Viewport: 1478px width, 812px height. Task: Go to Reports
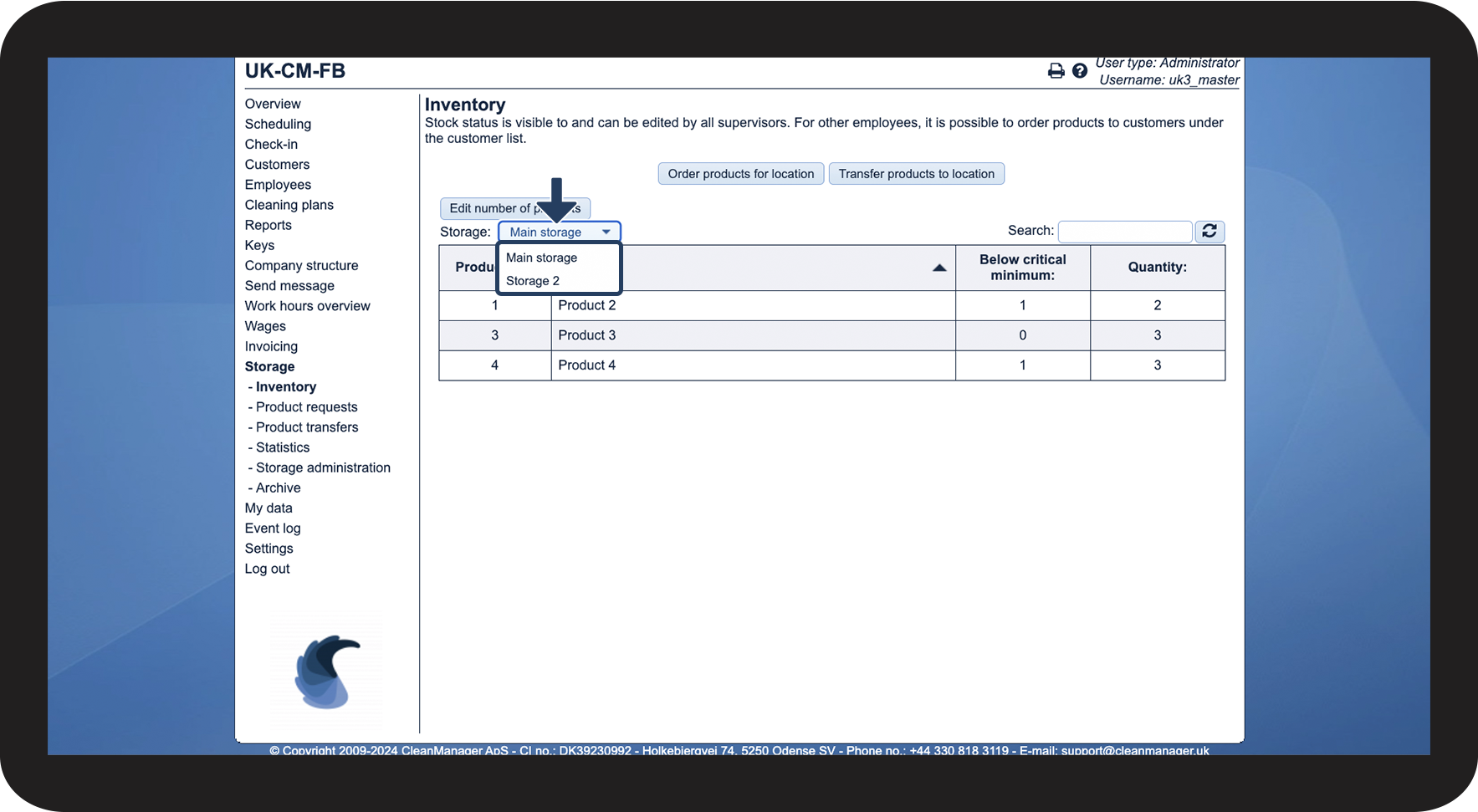point(268,225)
